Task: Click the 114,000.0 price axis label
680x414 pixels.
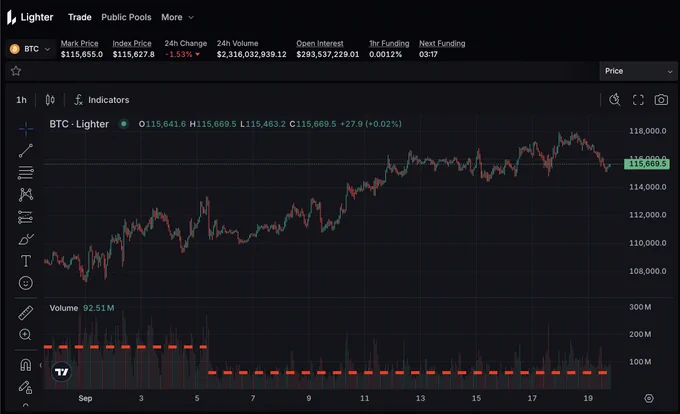Action: (647, 187)
